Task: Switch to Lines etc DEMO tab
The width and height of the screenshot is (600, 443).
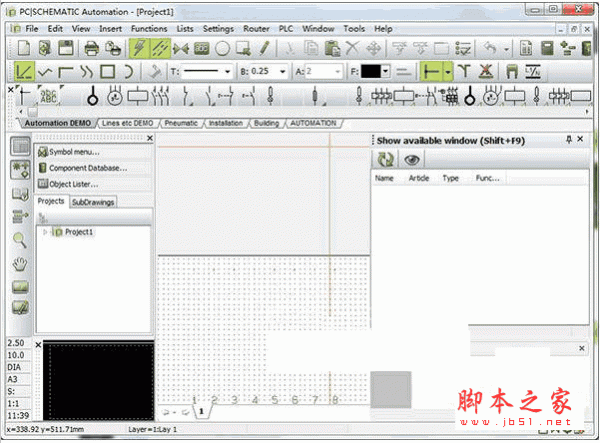Action: pos(127,123)
